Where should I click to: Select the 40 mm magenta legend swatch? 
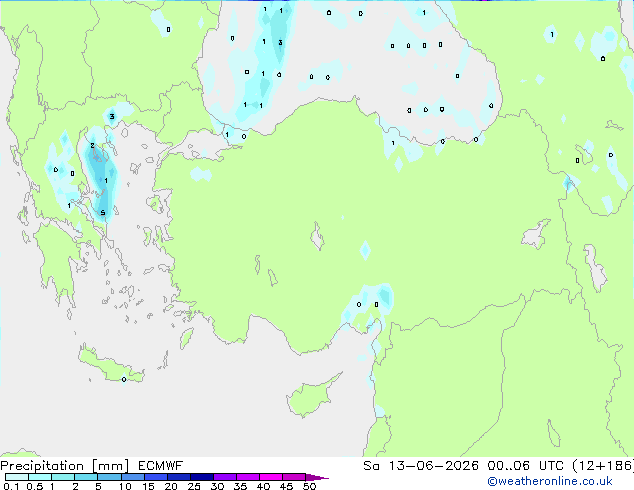coord(271,477)
